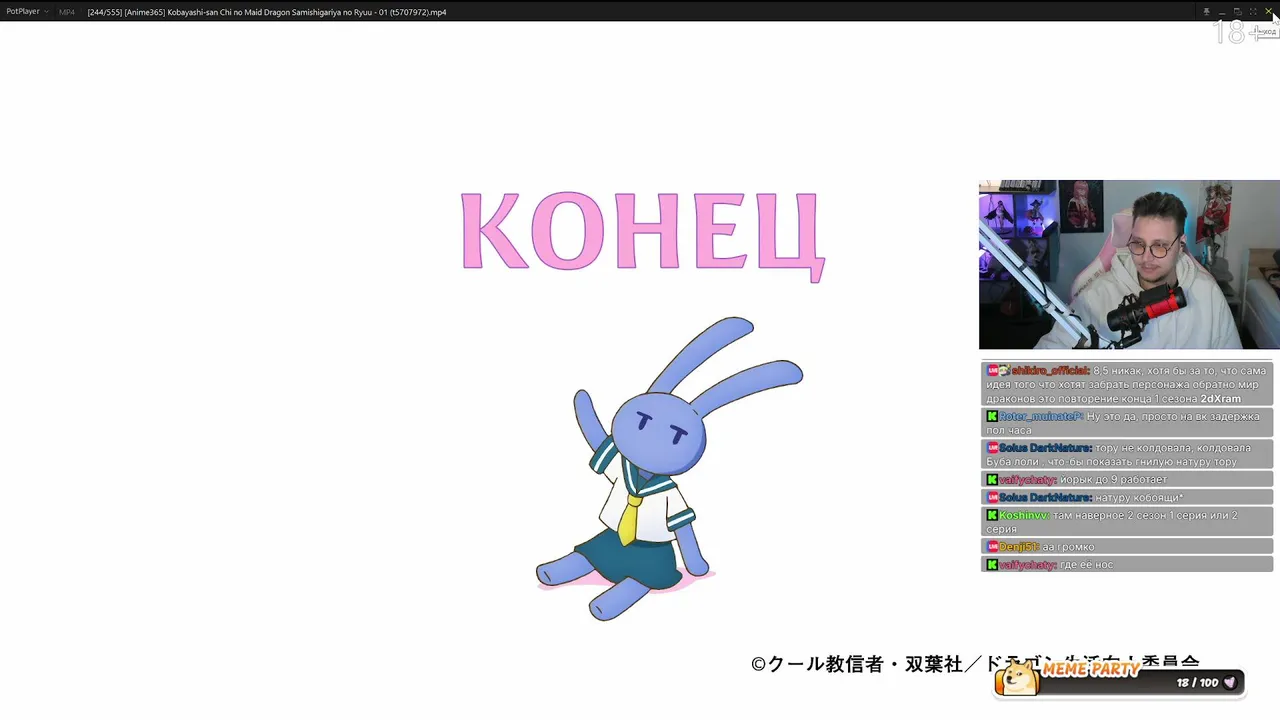
Task: Click the MP4 format label in title bar
Action: point(66,12)
